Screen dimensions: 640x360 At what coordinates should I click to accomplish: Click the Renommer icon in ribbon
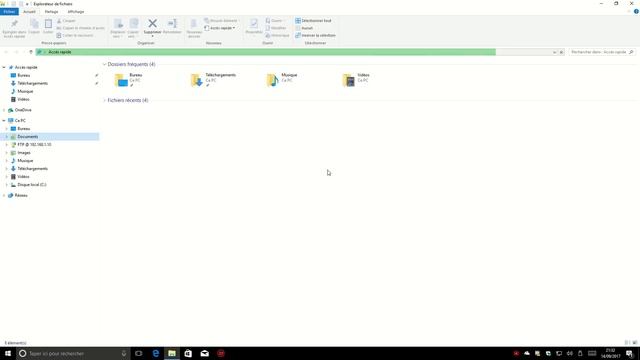(x=172, y=23)
